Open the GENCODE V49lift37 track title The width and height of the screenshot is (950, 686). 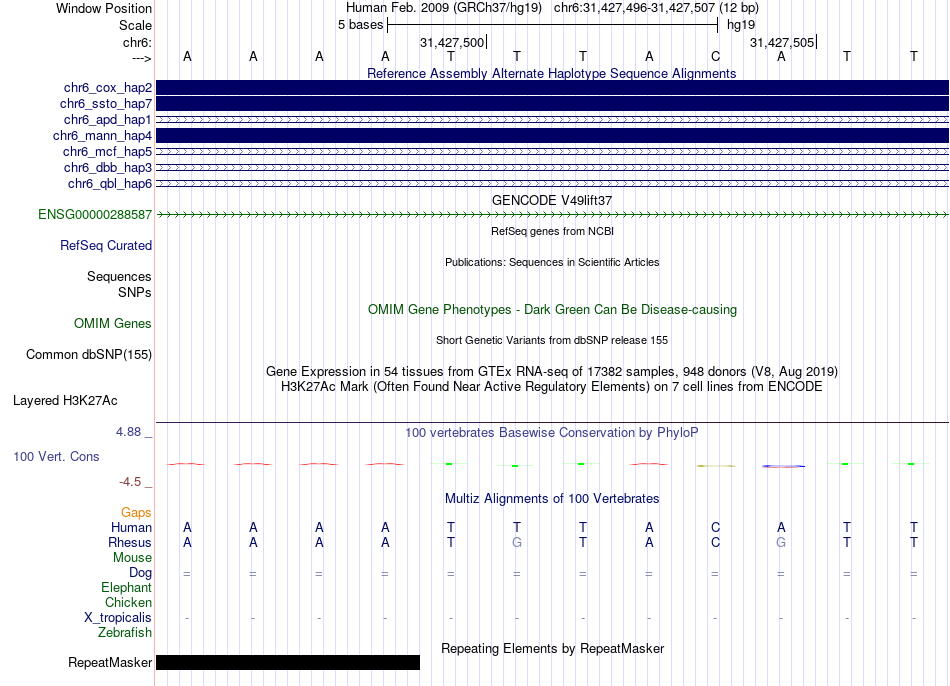pyautogui.click(x=552, y=200)
